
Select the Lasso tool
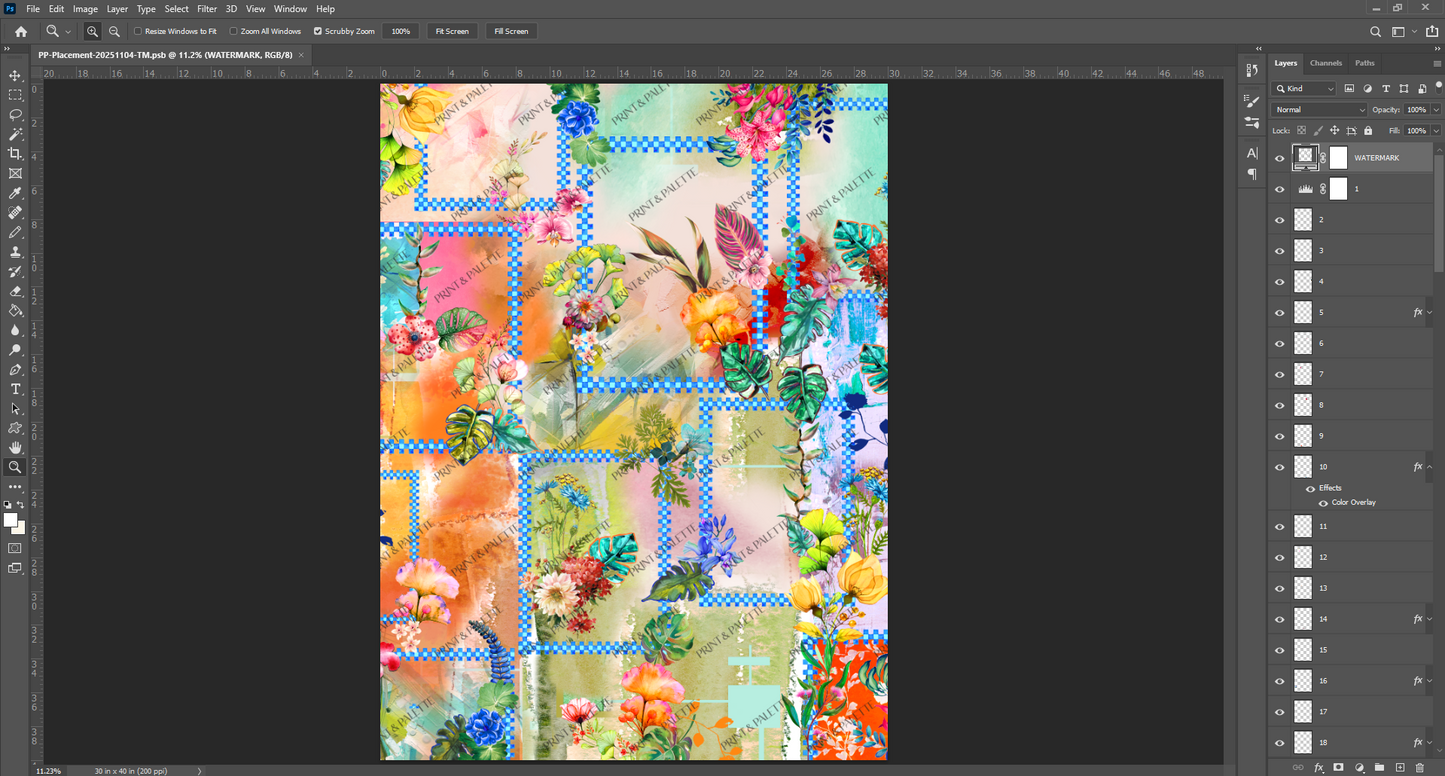click(15, 114)
